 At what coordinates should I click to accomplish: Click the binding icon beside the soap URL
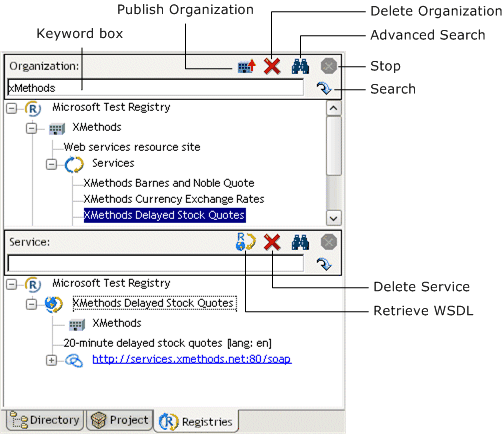(x=74, y=361)
